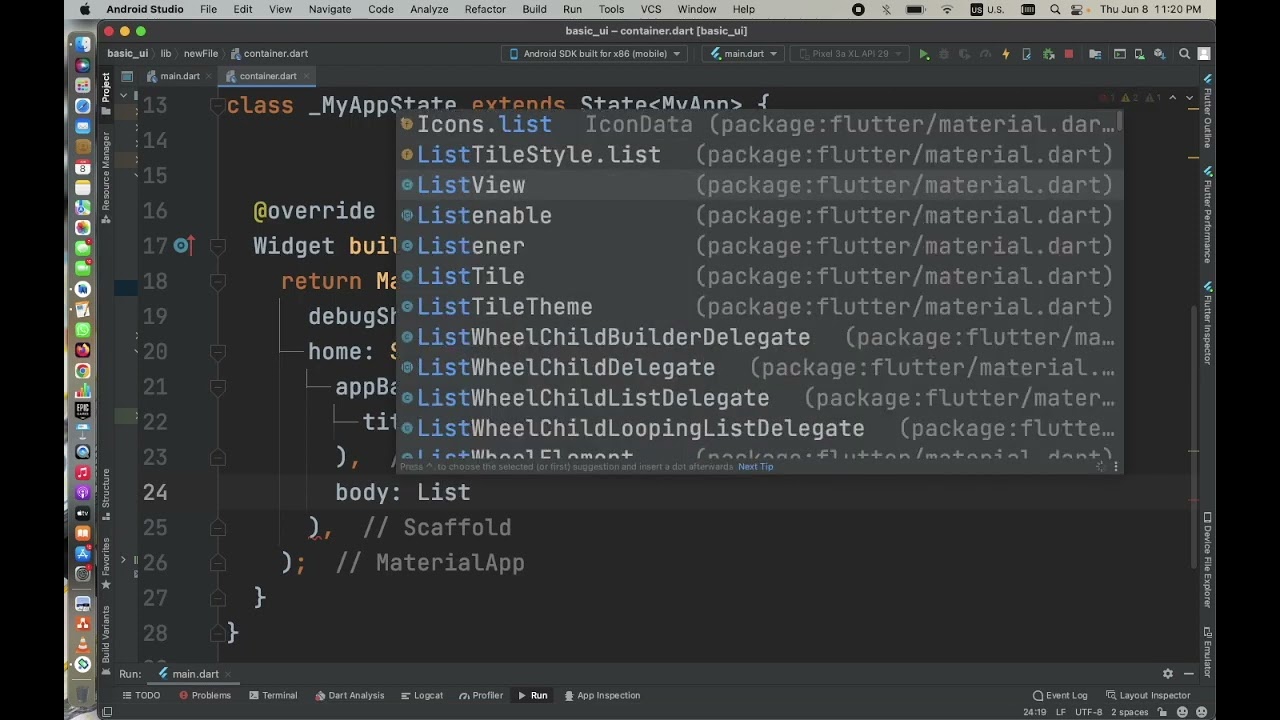Open App Inspection tool window

coord(601,696)
